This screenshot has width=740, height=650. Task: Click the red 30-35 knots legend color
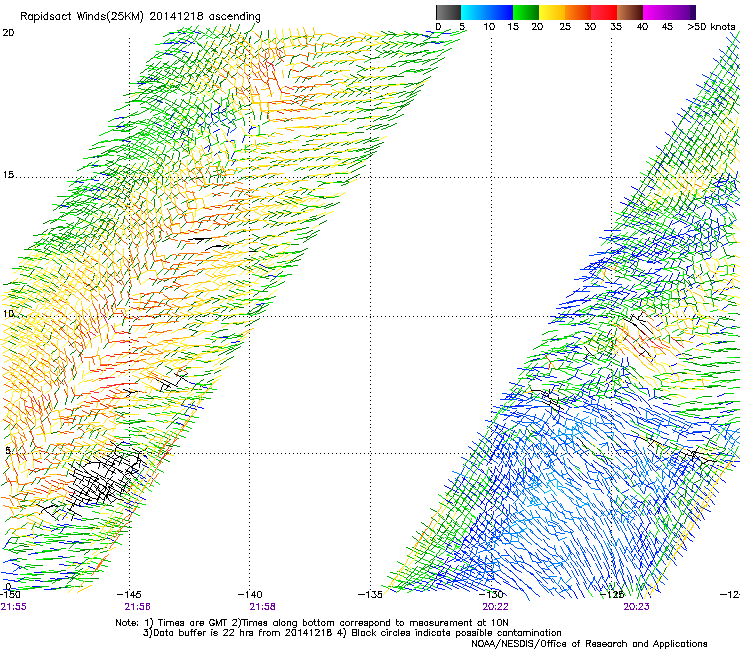(x=604, y=12)
